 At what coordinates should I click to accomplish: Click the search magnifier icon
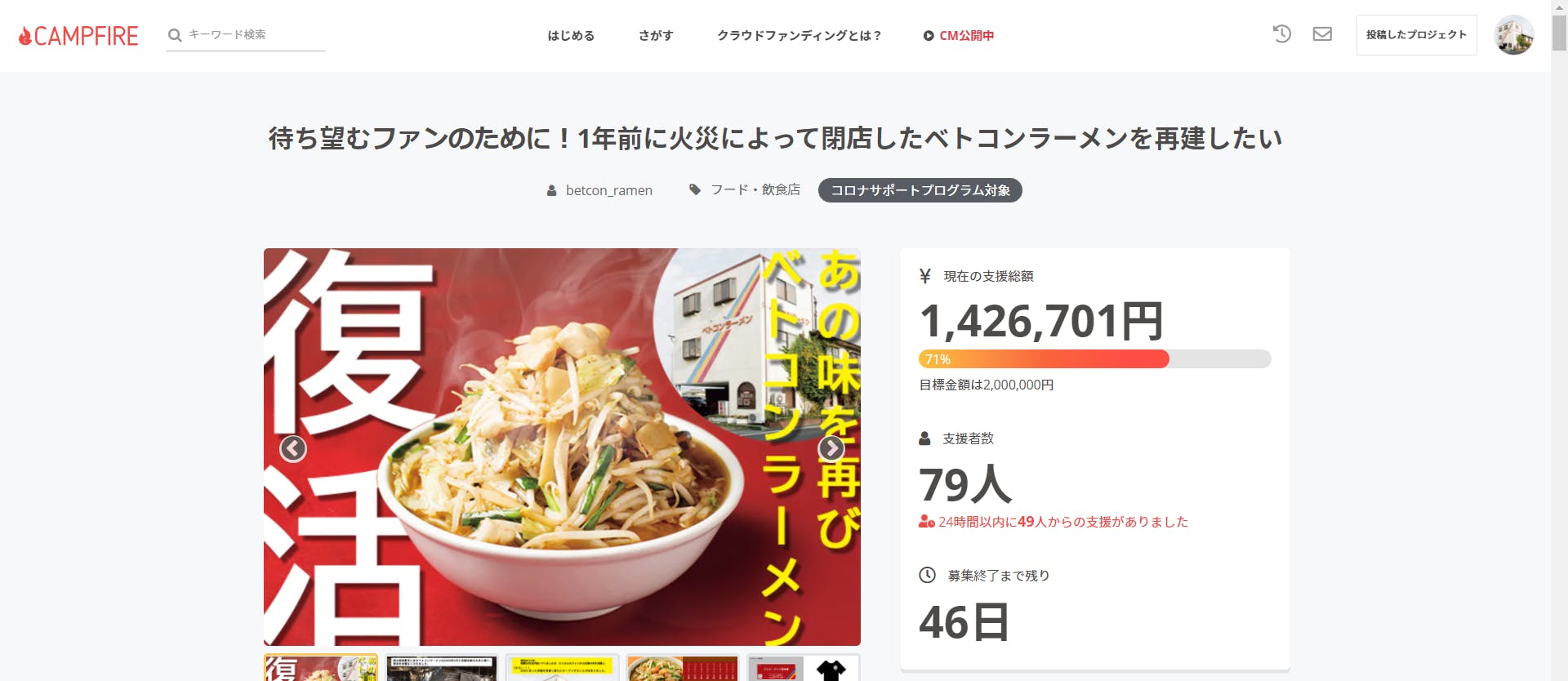click(175, 35)
